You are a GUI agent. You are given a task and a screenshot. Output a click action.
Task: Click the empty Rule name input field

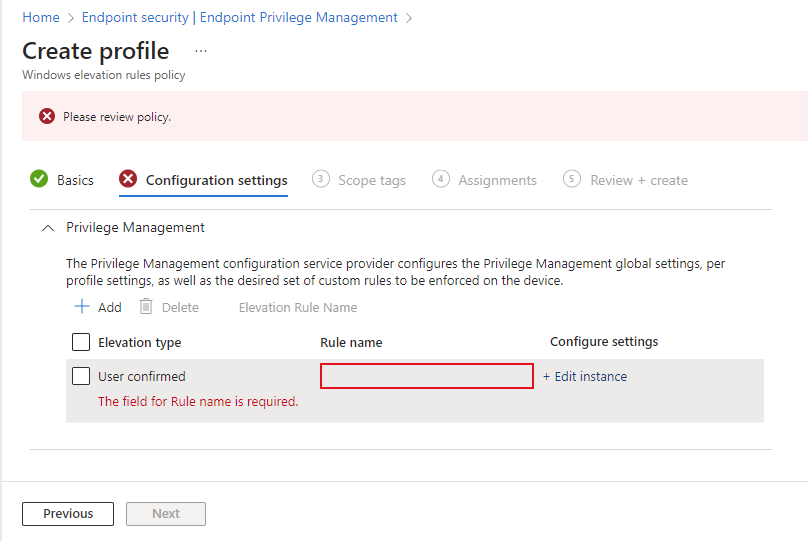point(427,376)
